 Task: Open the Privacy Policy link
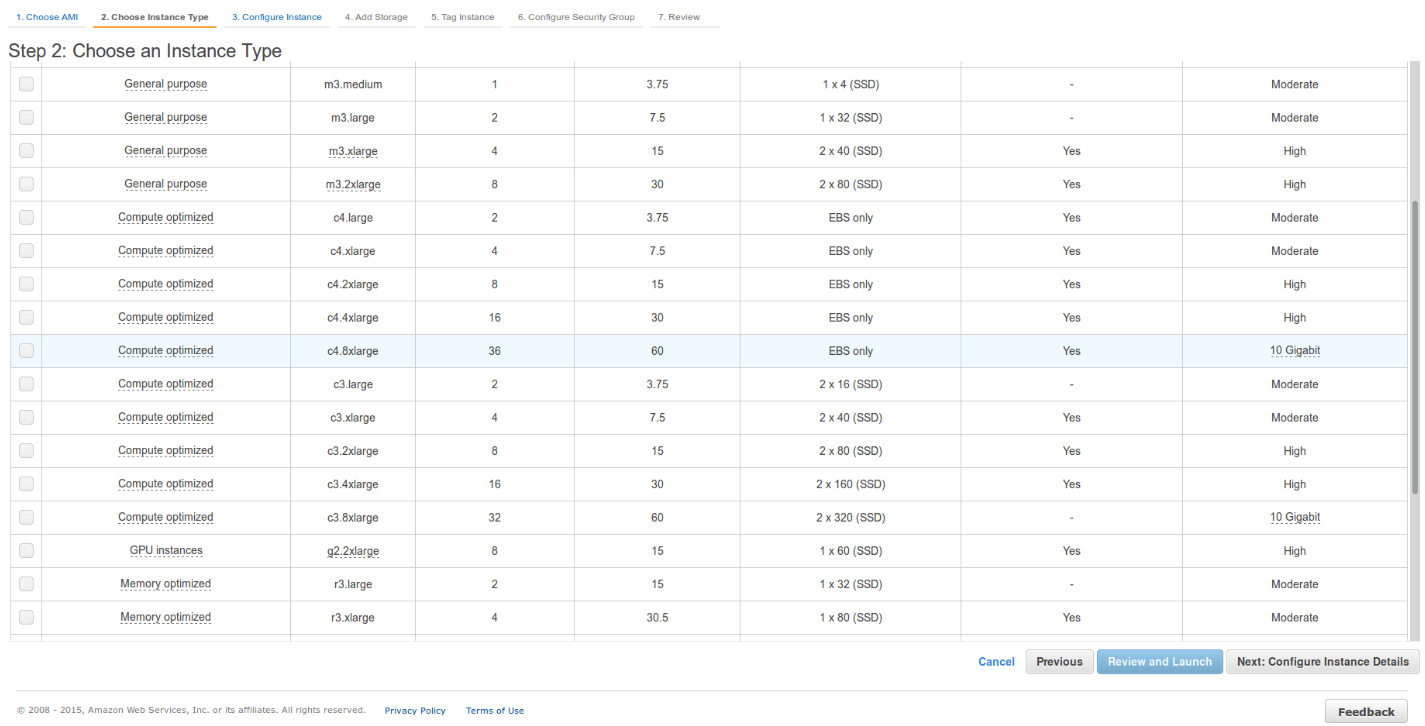pos(415,711)
